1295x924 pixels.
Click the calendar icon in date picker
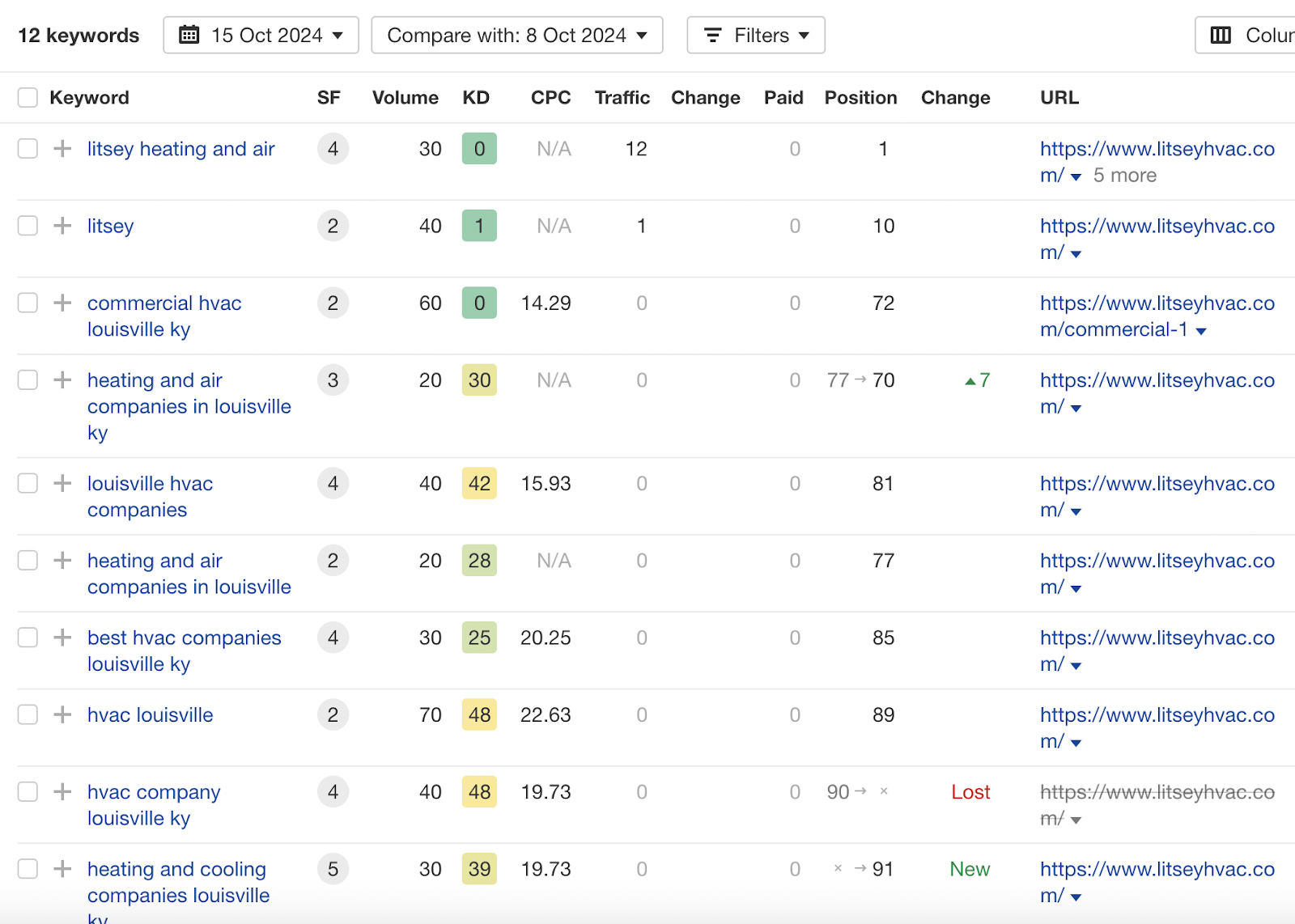189,35
